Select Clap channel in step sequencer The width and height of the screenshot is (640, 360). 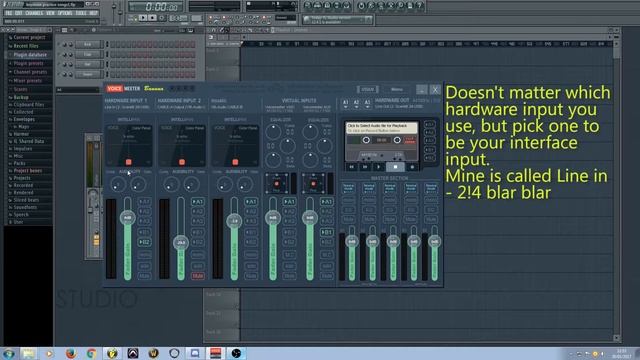click(88, 54)
